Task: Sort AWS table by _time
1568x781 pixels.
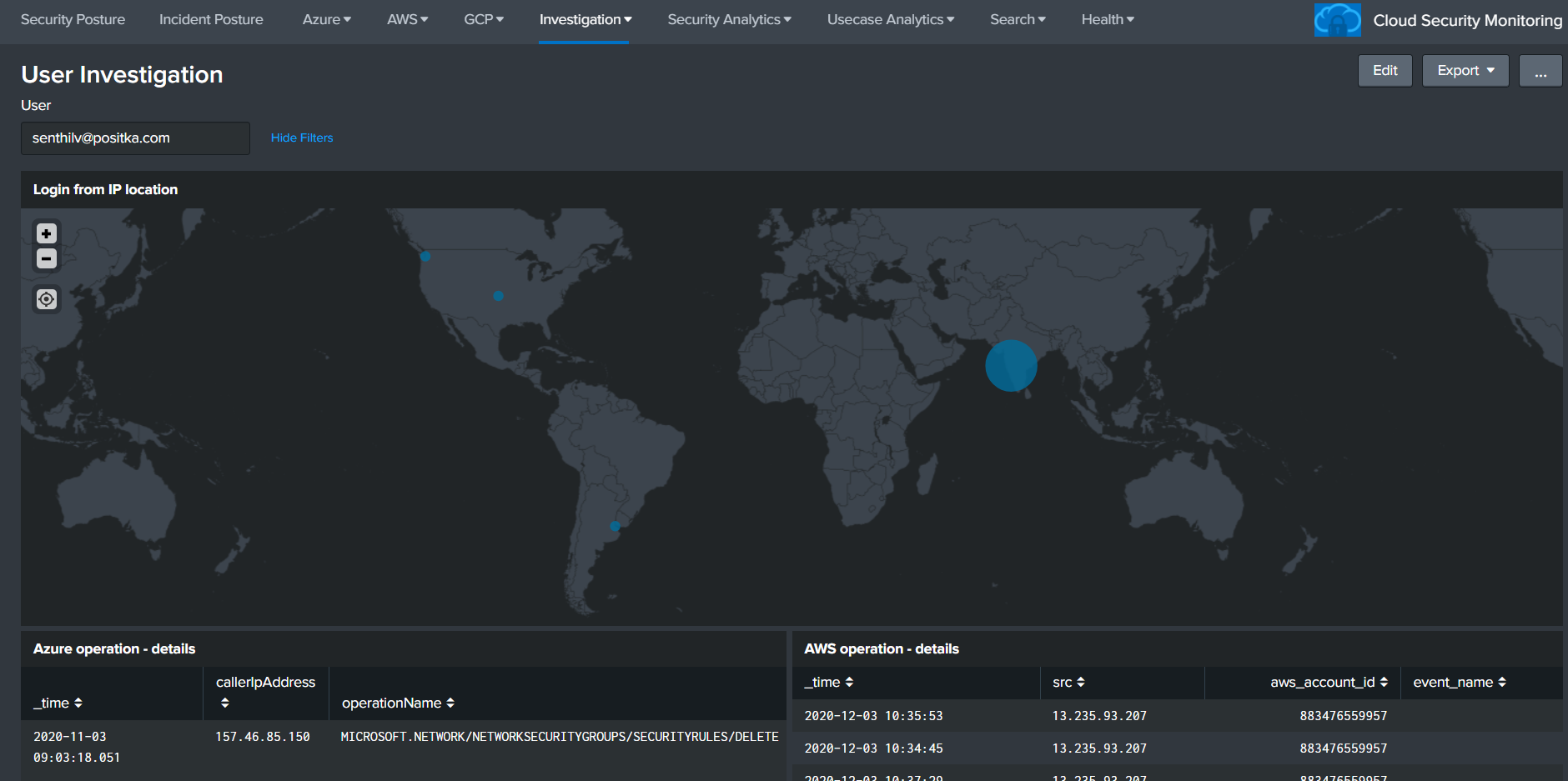Action: 829,682
